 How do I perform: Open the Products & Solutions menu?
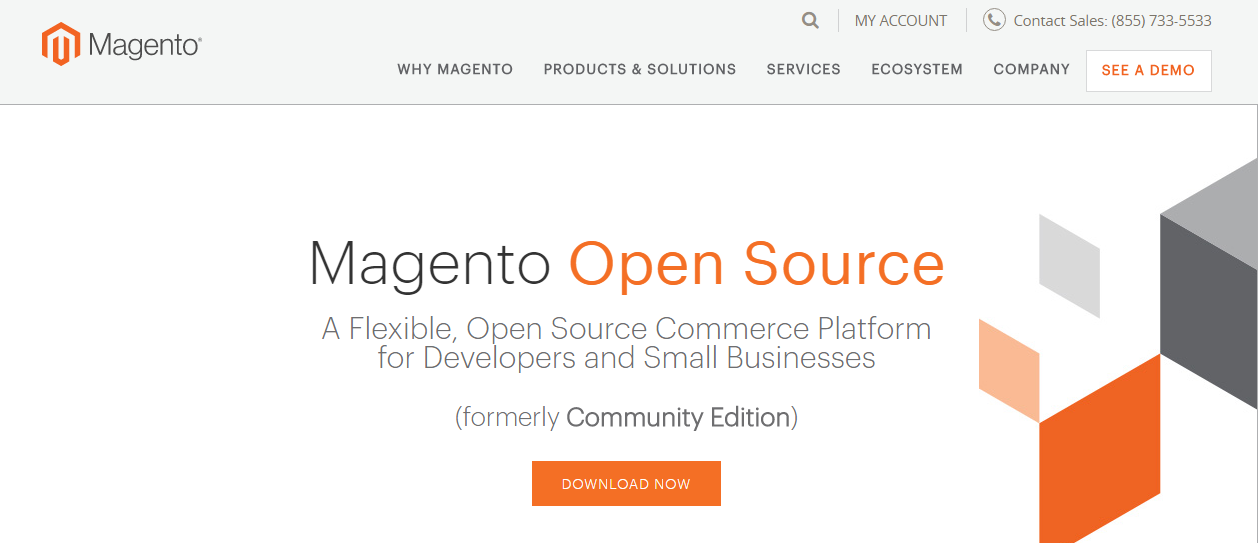pos(640,69)
